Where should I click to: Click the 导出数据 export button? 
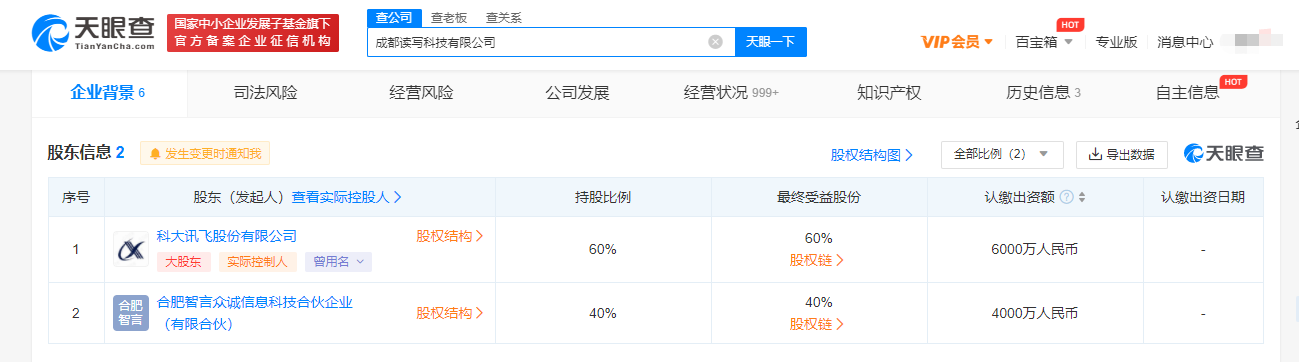pos(1121,154)
